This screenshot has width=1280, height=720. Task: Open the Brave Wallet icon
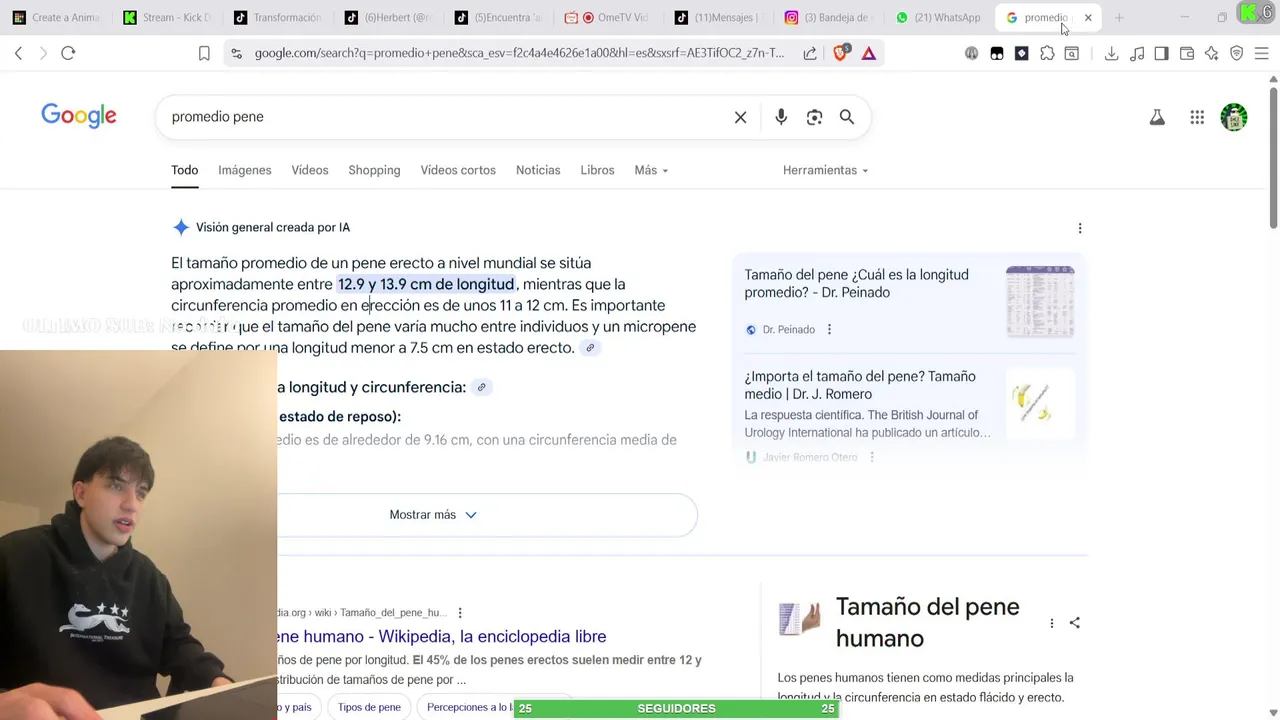[x=1187, y=53]
